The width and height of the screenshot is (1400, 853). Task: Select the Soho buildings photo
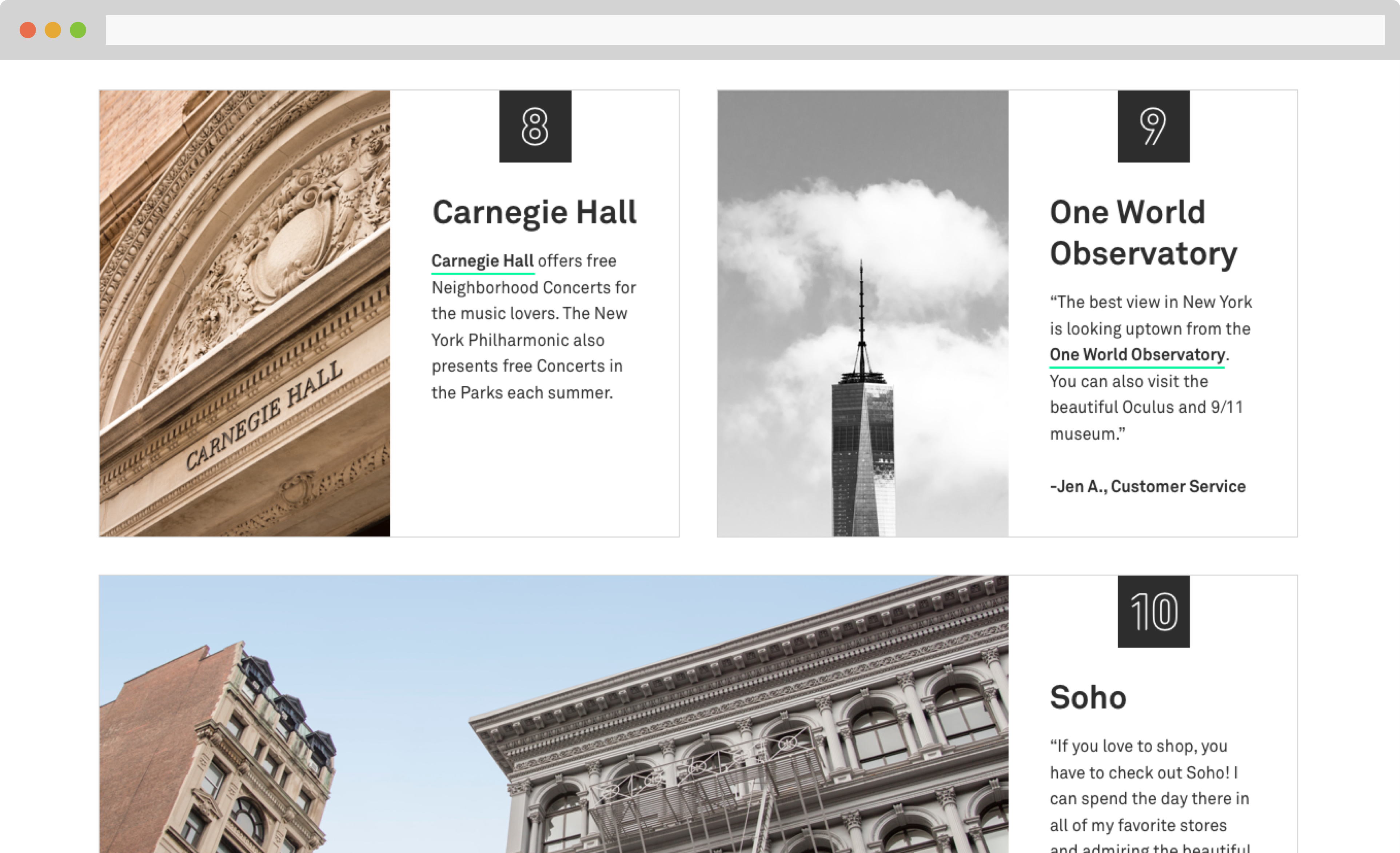[554, 714]
